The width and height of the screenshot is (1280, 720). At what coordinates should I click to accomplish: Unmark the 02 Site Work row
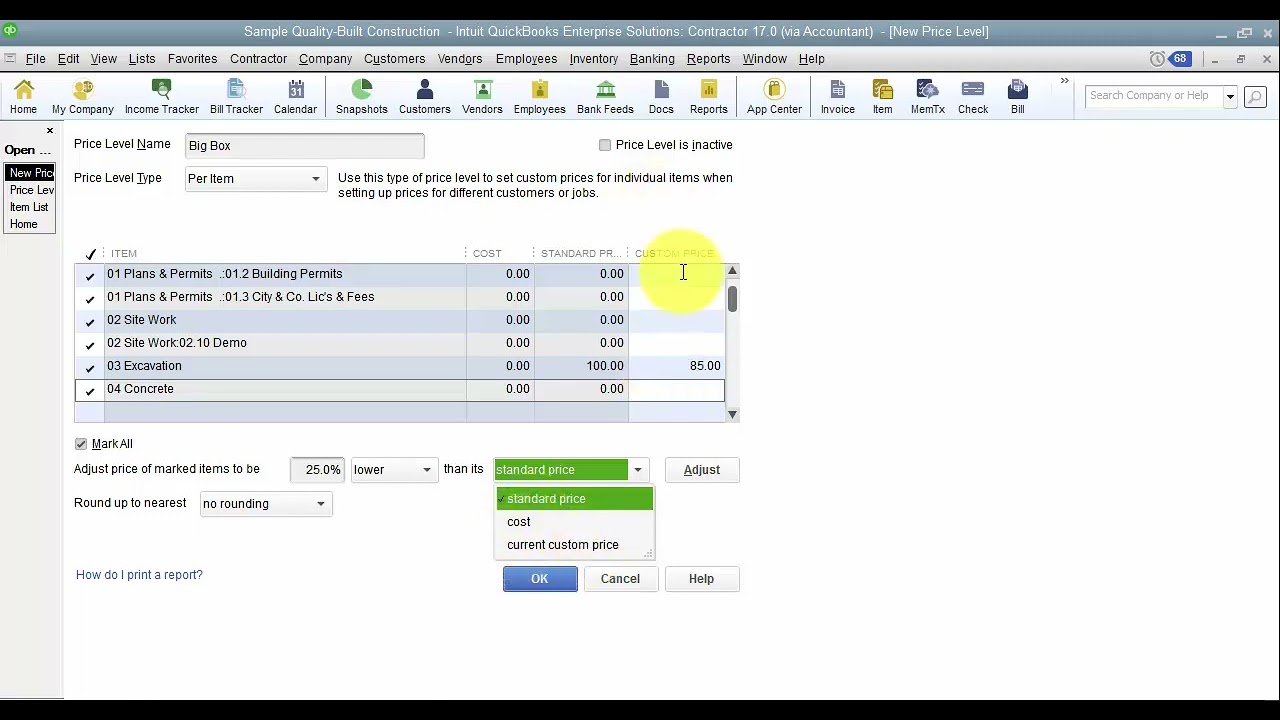[90, 320]
